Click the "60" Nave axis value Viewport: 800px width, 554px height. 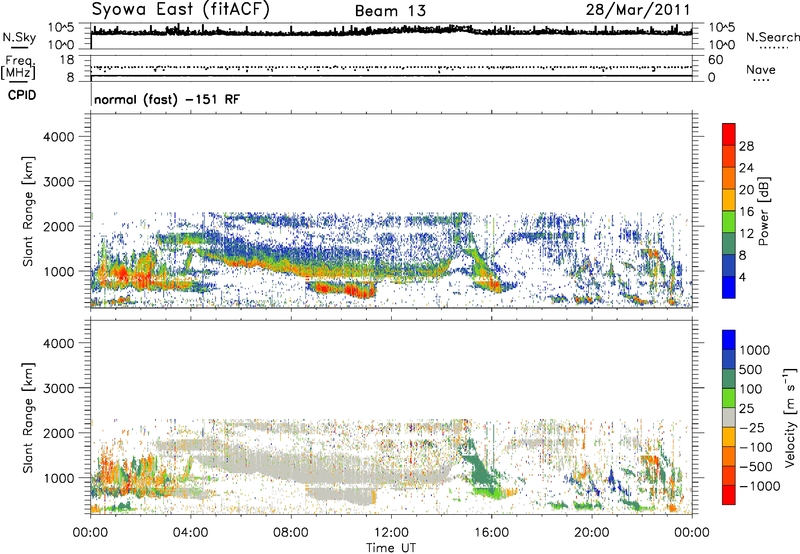[x=715, y=60]
